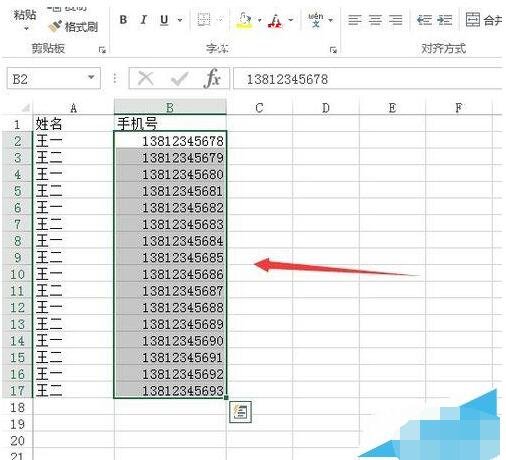Open the underline style dropdown arrow
The height and width of the screenshot is (460, 506).
tap(180, 20)
